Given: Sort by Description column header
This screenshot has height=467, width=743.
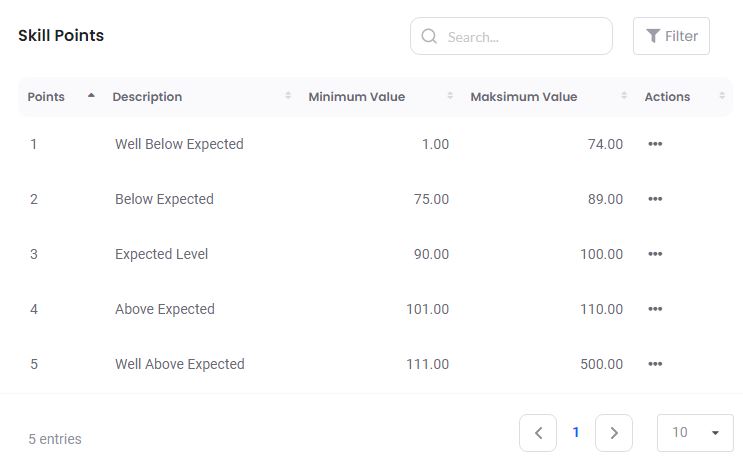Looking at the screenshot, I should point(147,97).
